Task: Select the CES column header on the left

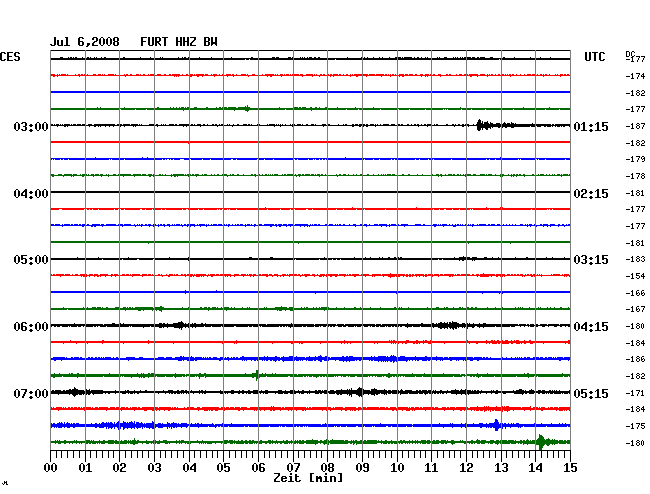Action: [10, 57]
